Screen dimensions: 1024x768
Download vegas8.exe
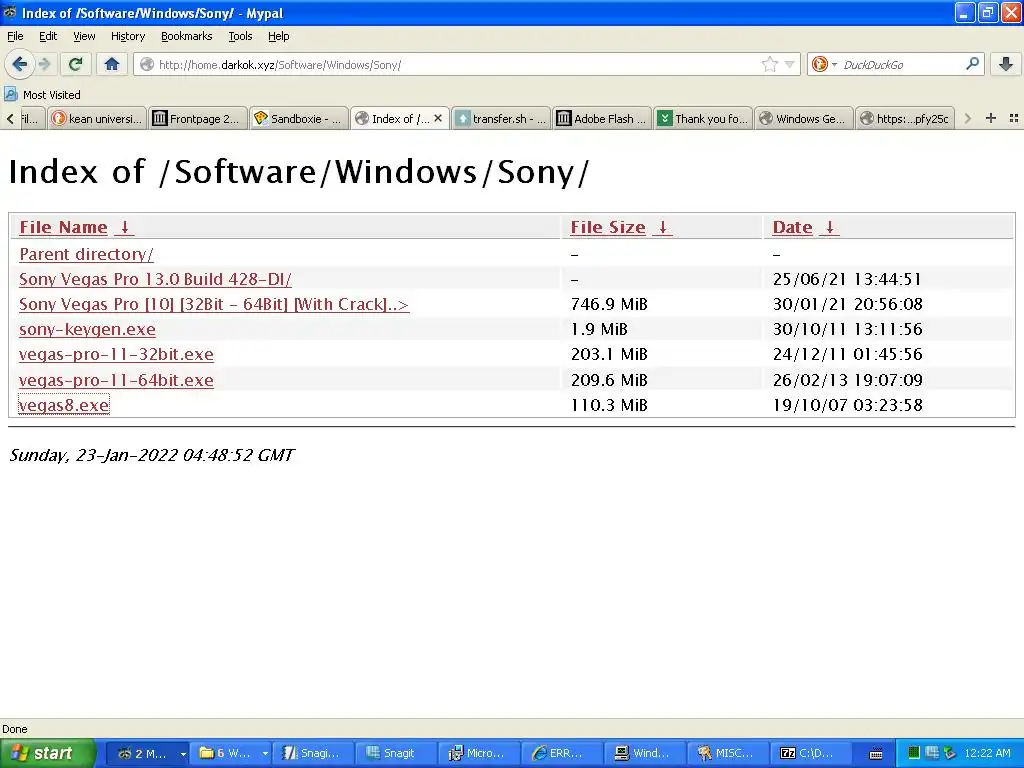click(x=64, y=405)
